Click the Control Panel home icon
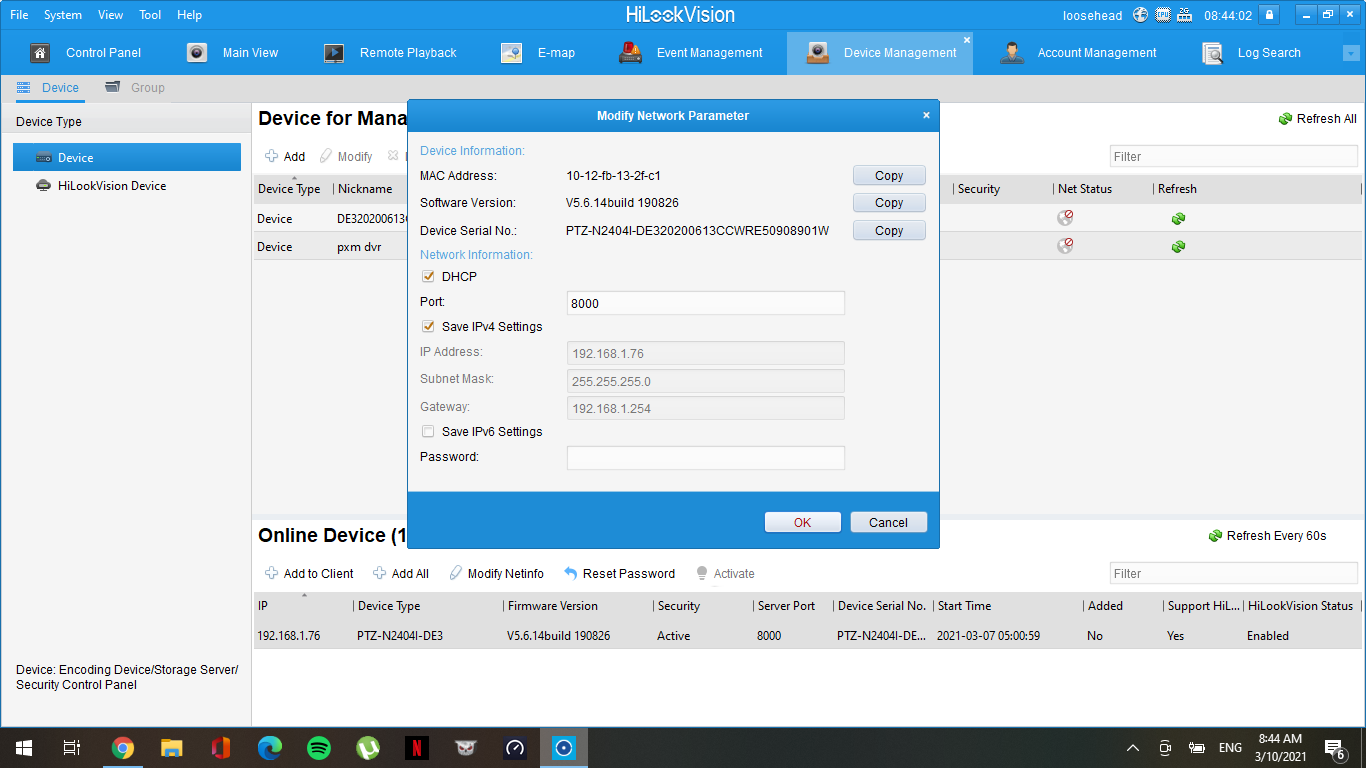Viewport: 1366px width, 768px height. click(40, 53)
